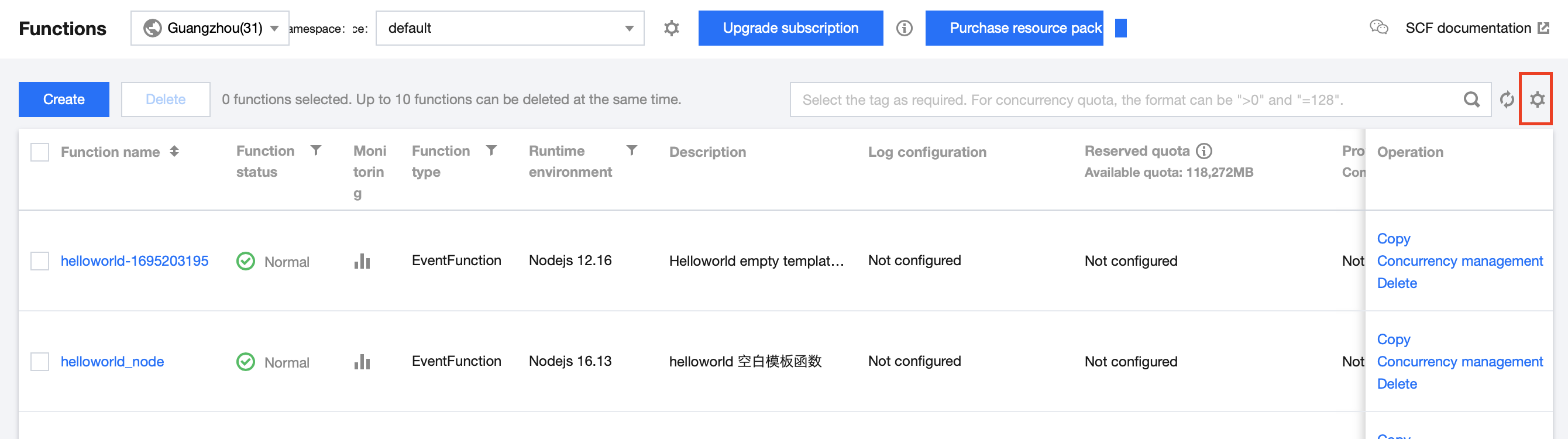Open namespace settings gear icon

670,28
